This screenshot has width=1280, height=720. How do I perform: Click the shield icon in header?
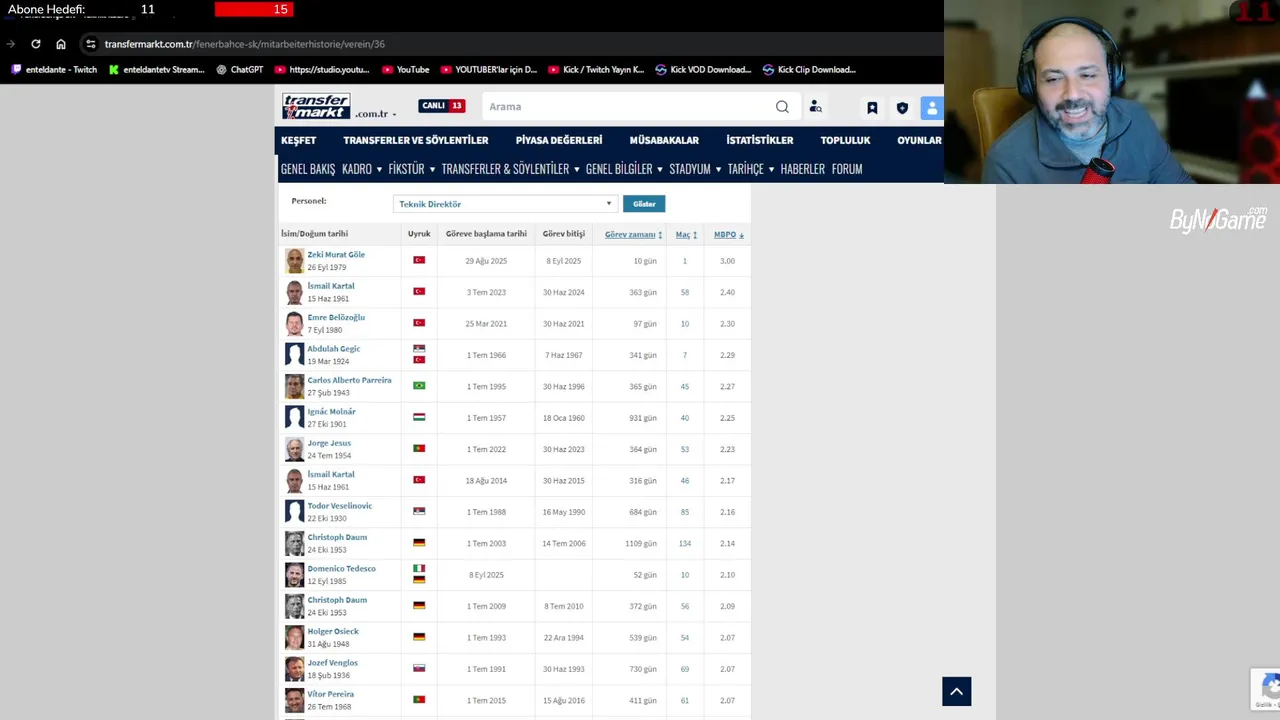[902, 107]
